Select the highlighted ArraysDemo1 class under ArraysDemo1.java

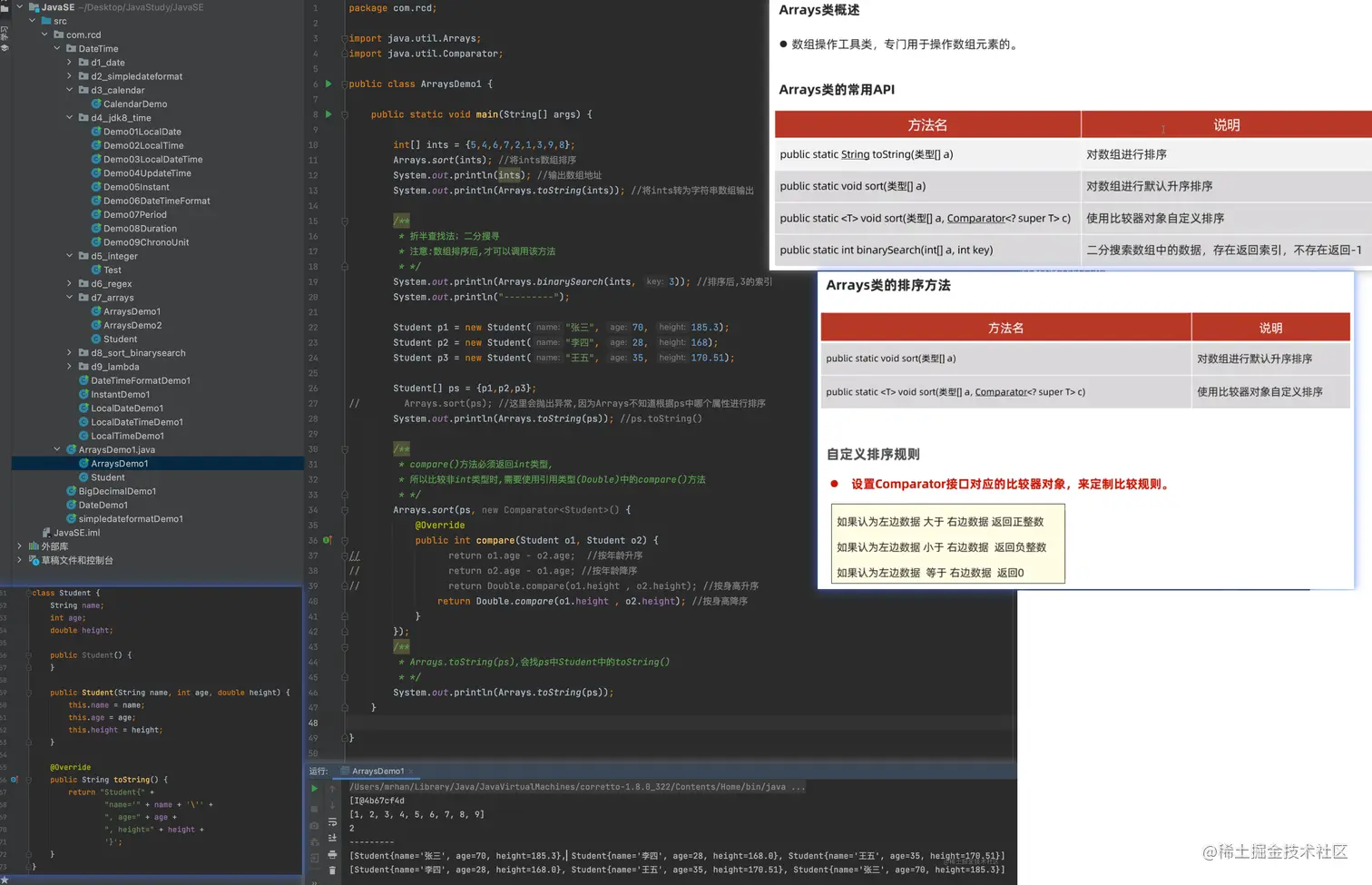[x=120, y=464]
